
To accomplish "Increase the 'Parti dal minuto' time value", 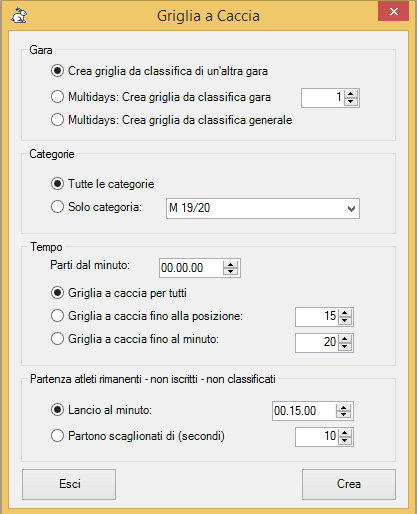I will [x=230, y=264].
